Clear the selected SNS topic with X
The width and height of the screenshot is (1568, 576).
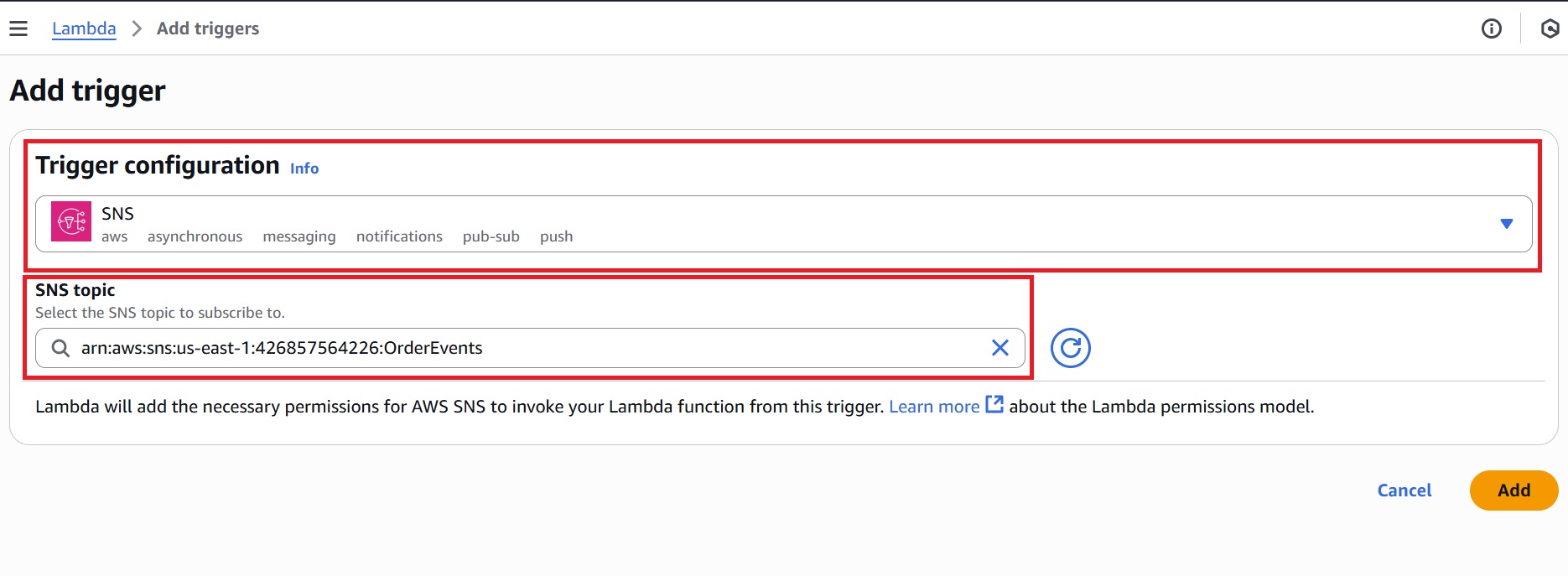click(x=1000, y=348)
